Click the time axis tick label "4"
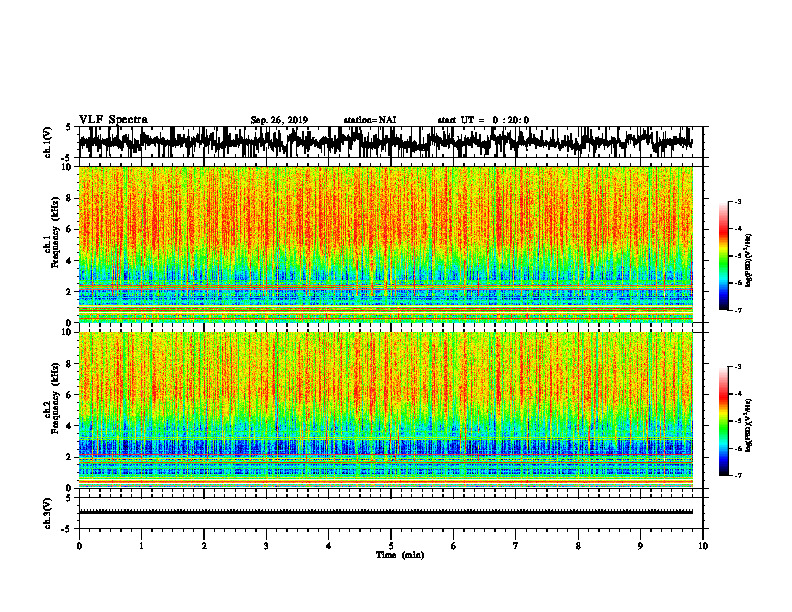 click(329, 546)
